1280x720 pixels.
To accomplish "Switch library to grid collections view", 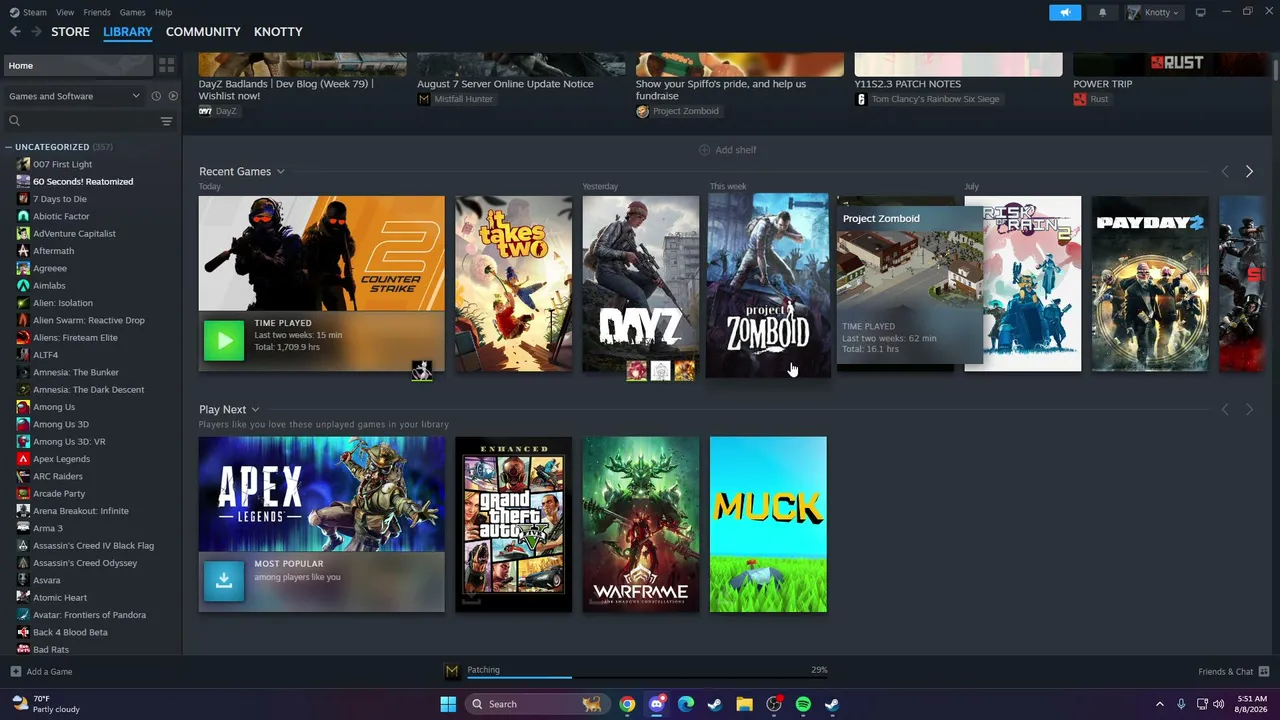I will click(167, 65).
